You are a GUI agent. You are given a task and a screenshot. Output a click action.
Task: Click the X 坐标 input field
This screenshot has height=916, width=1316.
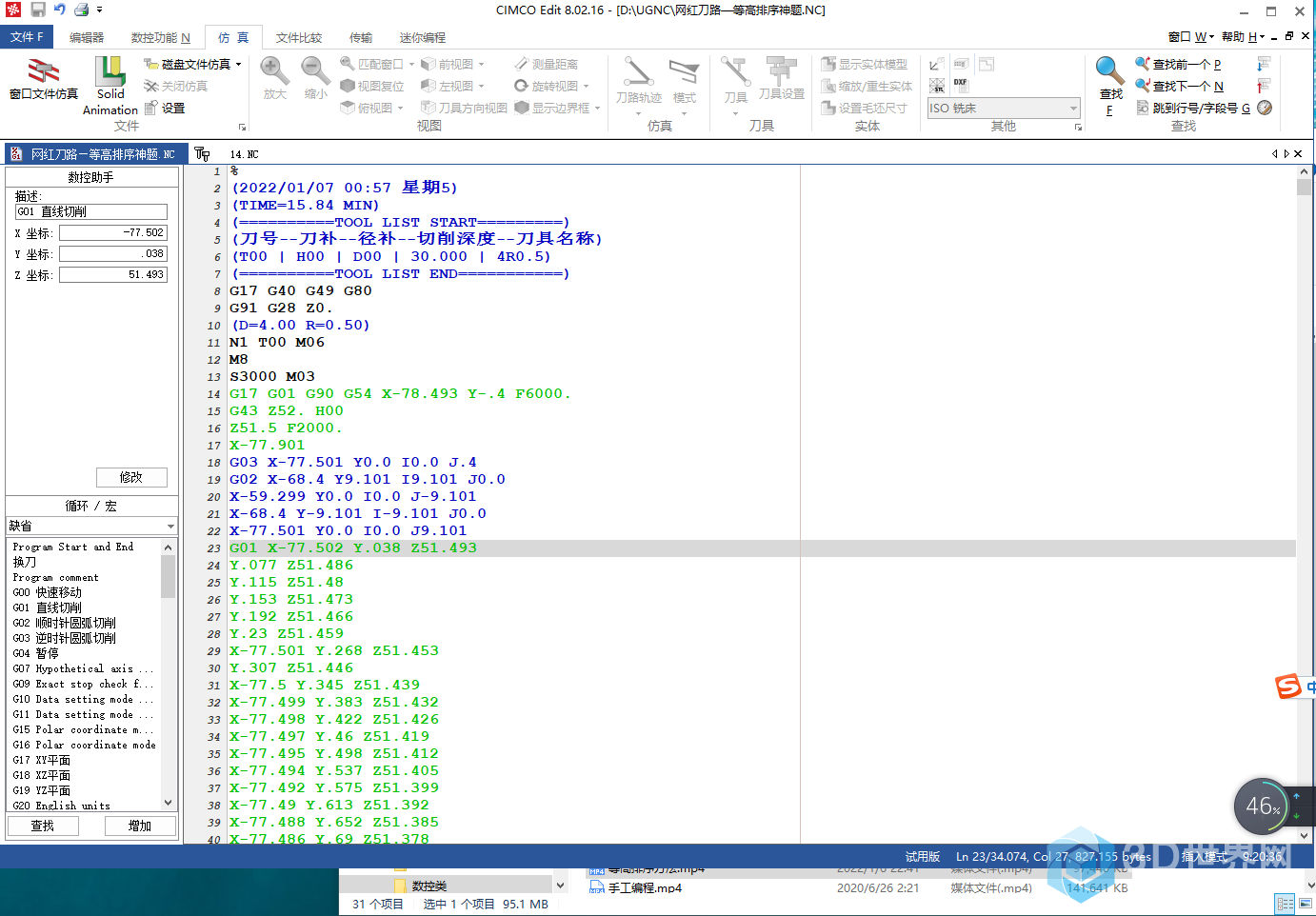pyautogui.click(x=113, y=232)
